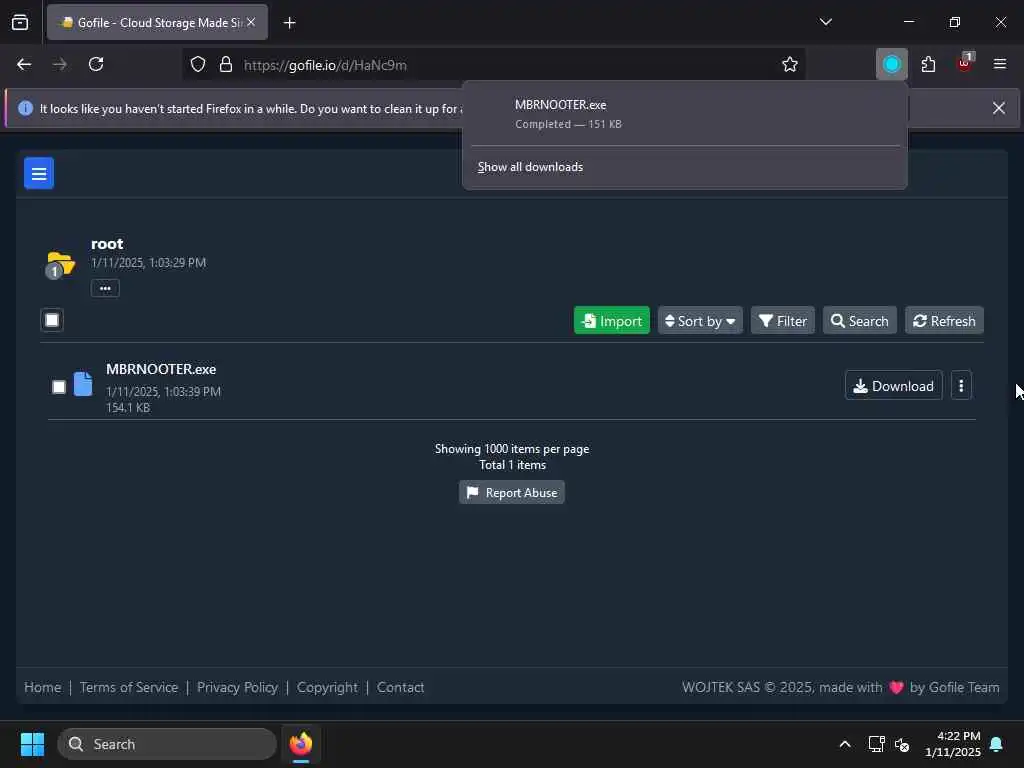Open the taskbar clock showing 4:22 PM
This screenshot has height=768, width=1024.
(x=953, y=744)
